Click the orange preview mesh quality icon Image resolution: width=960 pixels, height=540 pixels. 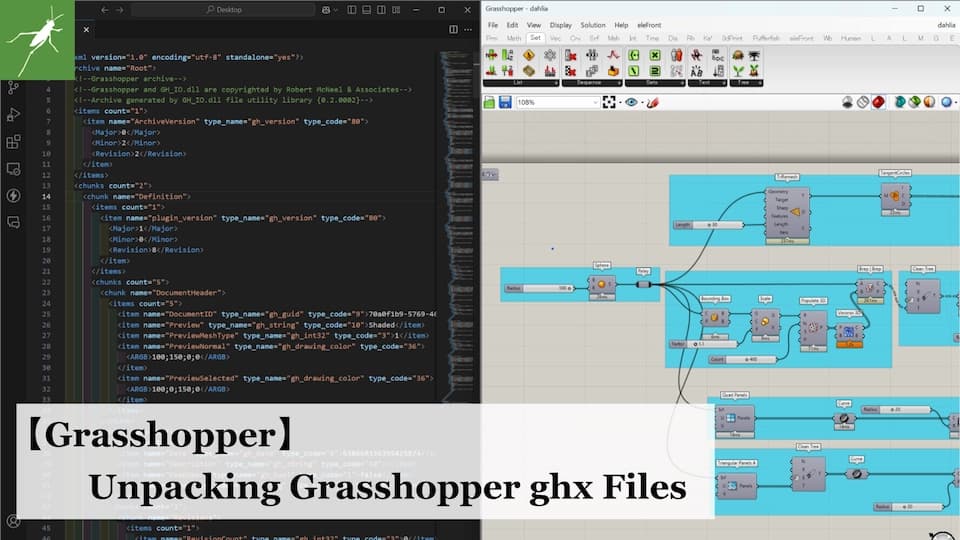tap(929, 102)
